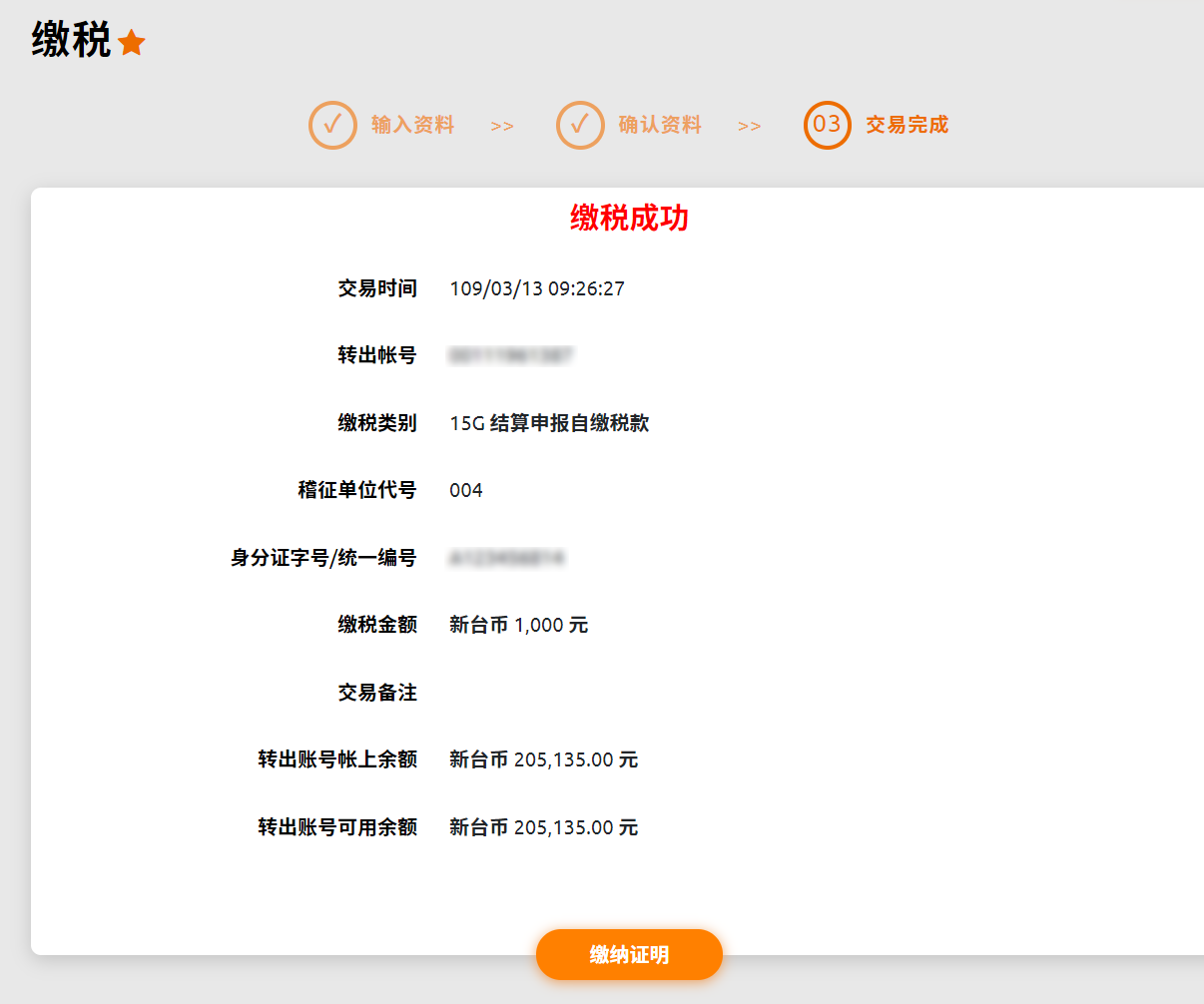
Task: Click the red 缴税成功 heading
Action: click(x=629, y=218)
